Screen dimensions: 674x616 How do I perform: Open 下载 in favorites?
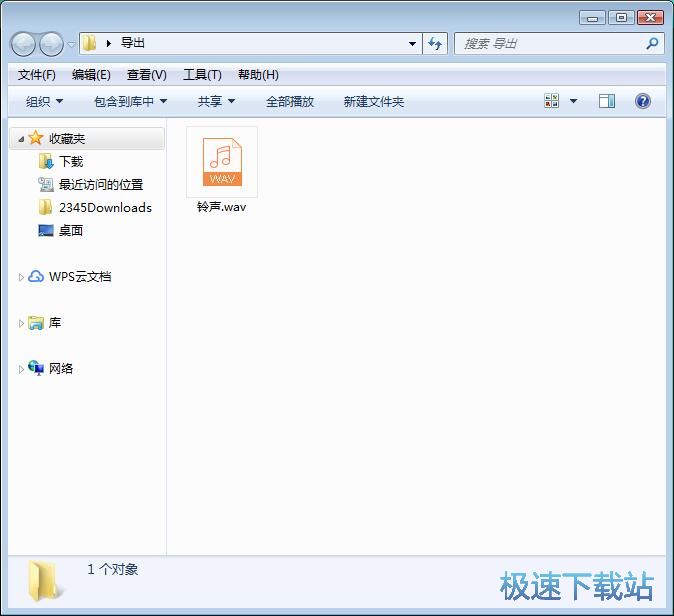tap(71, 162)
